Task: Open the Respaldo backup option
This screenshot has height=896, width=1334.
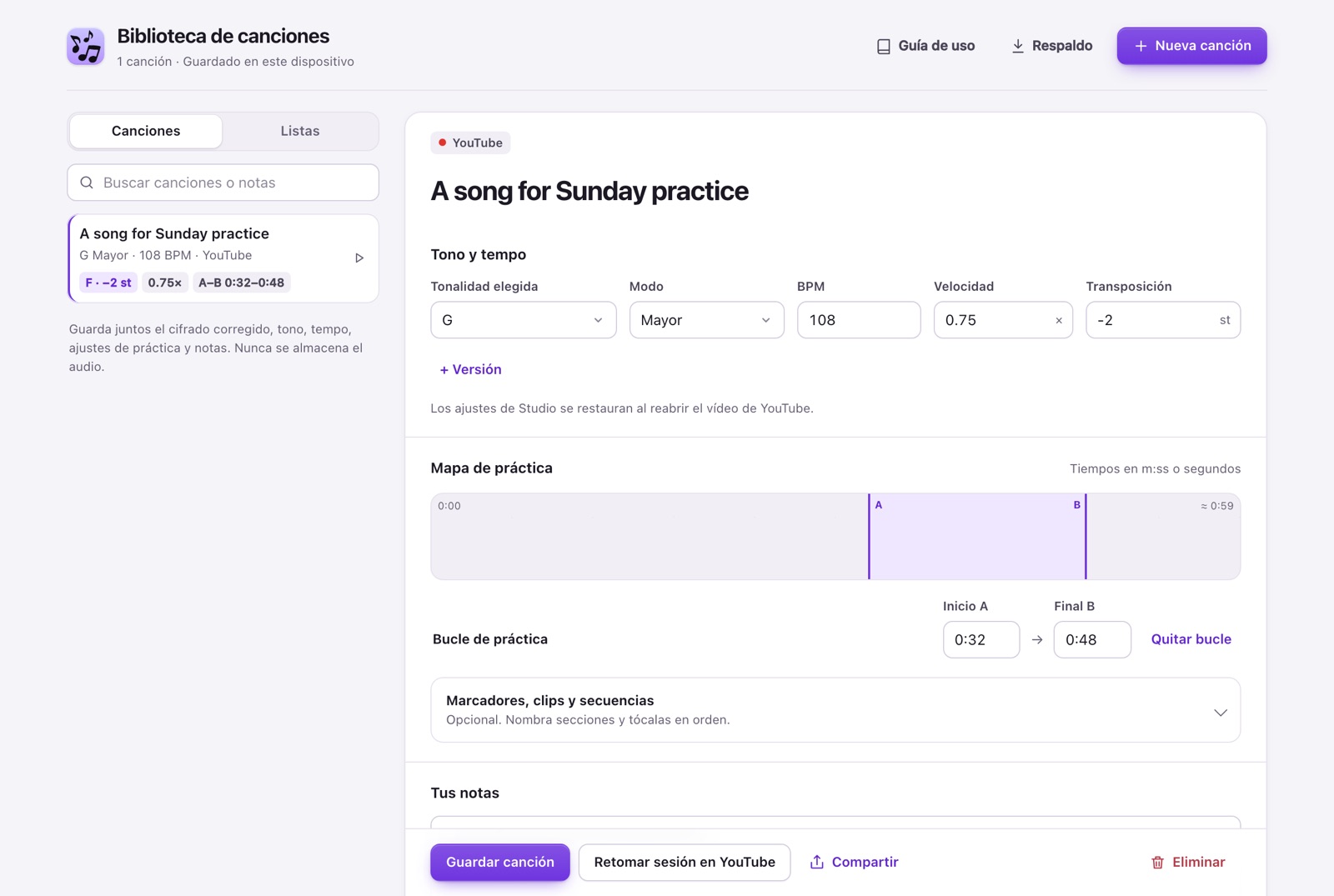Action: click(x=1051, y=46)
